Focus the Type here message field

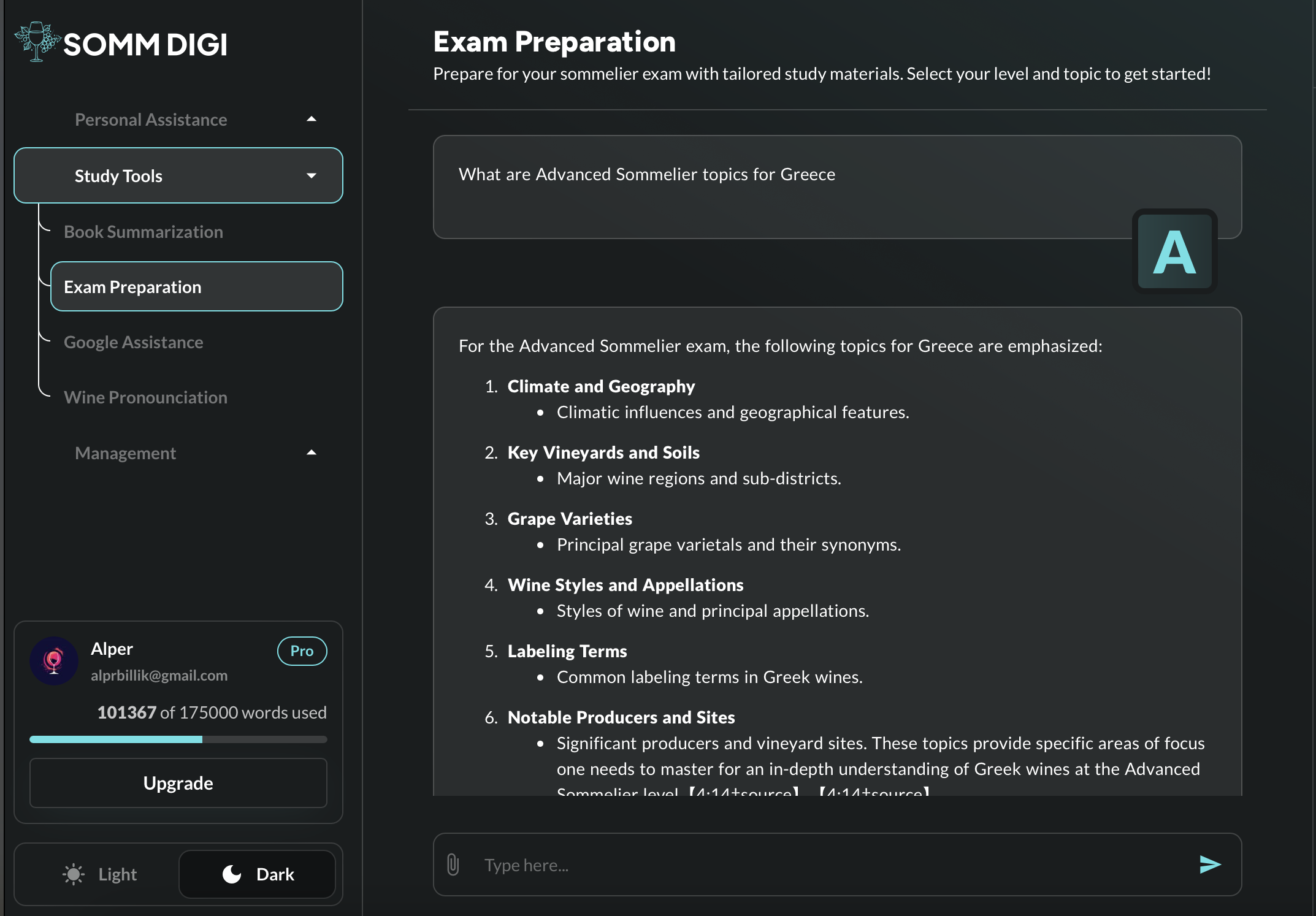pyautogui.click(x=822, y=864)
